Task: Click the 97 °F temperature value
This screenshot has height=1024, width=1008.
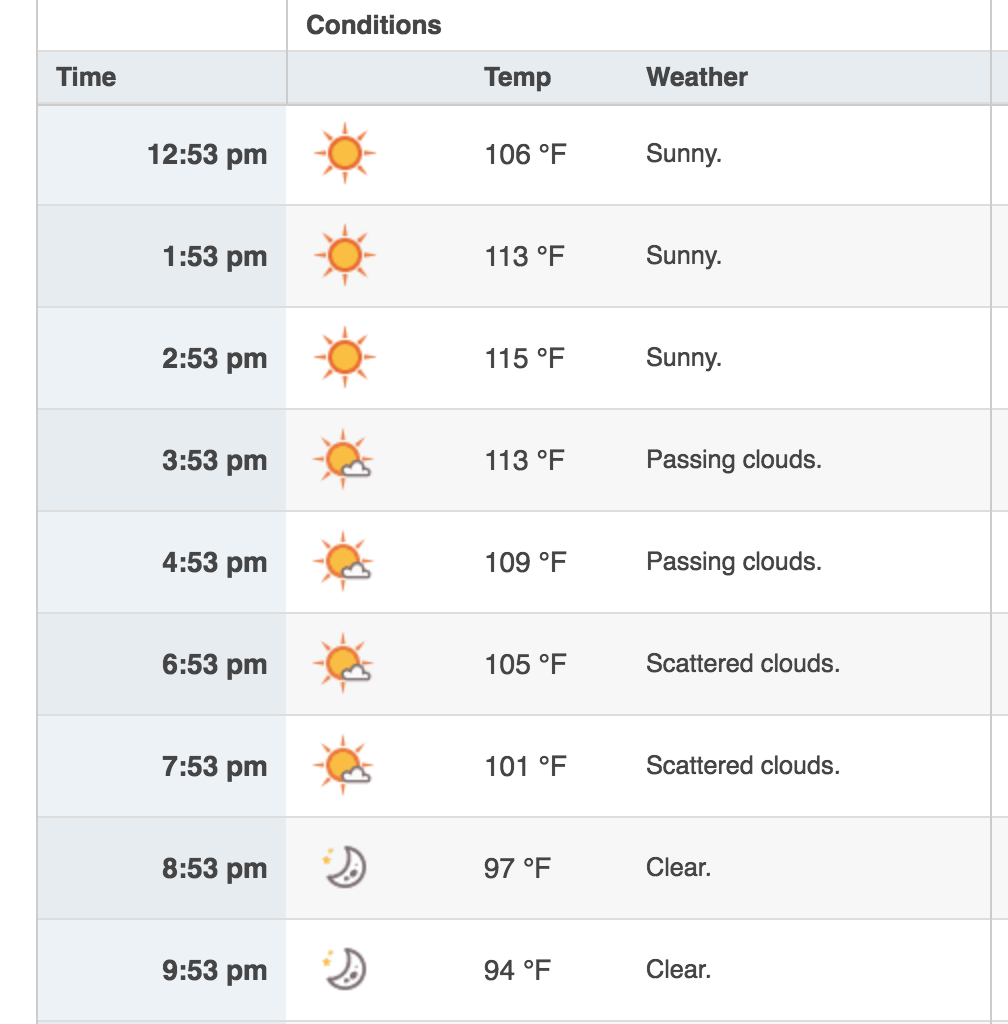Action: point(517,868)
